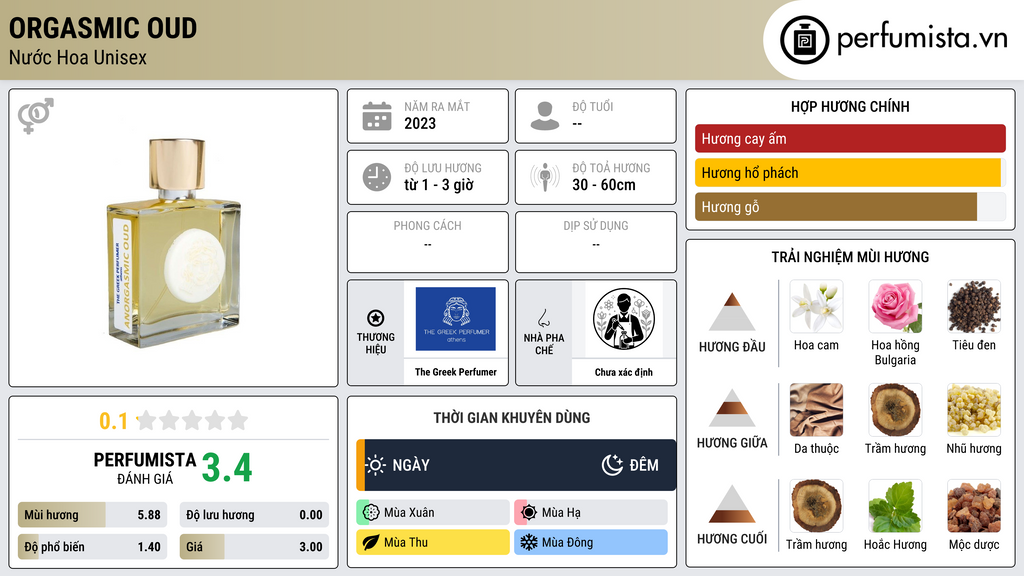The height and width of the screenshot is (576, 1024).
Task: Click the perfumista.vn bottle logo icon
Action: (x=805, y=40)
